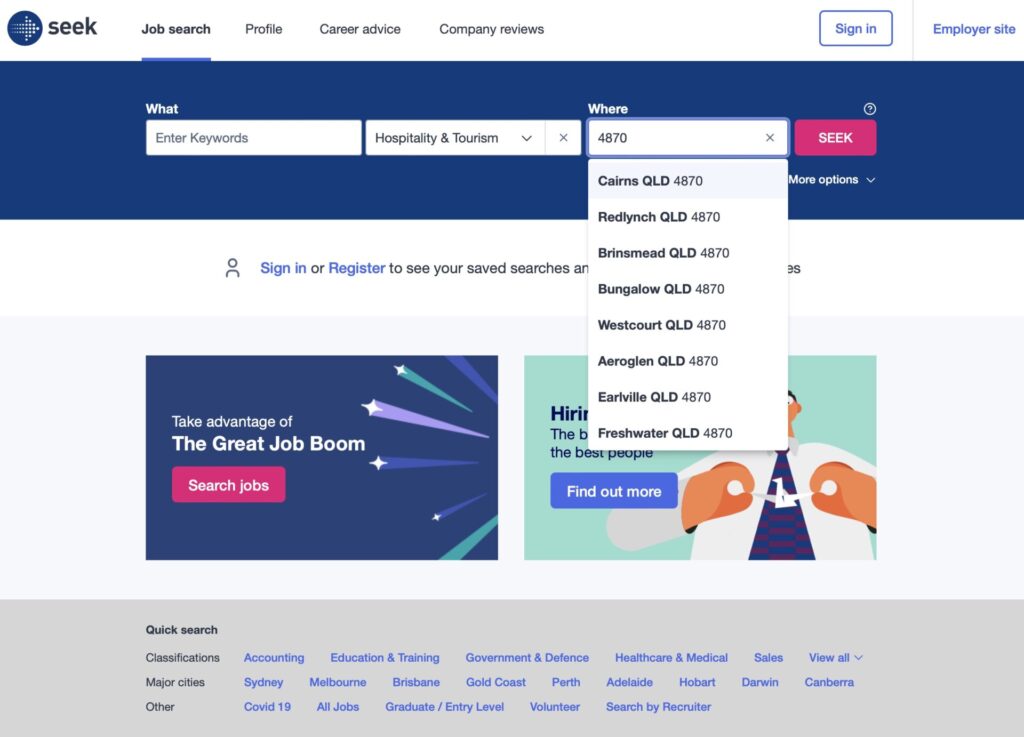Screen dimensions: 1024x737
Task: Go to the Employer site
Action: tap(974, 29)
